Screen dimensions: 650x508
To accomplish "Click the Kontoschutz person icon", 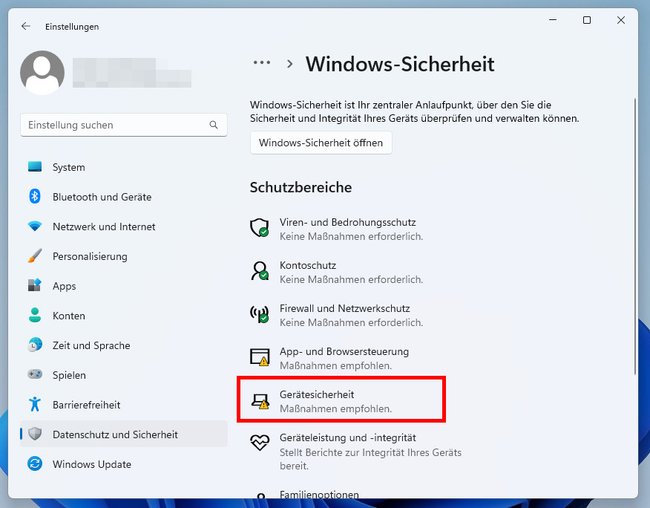I will tap(260, 271).
